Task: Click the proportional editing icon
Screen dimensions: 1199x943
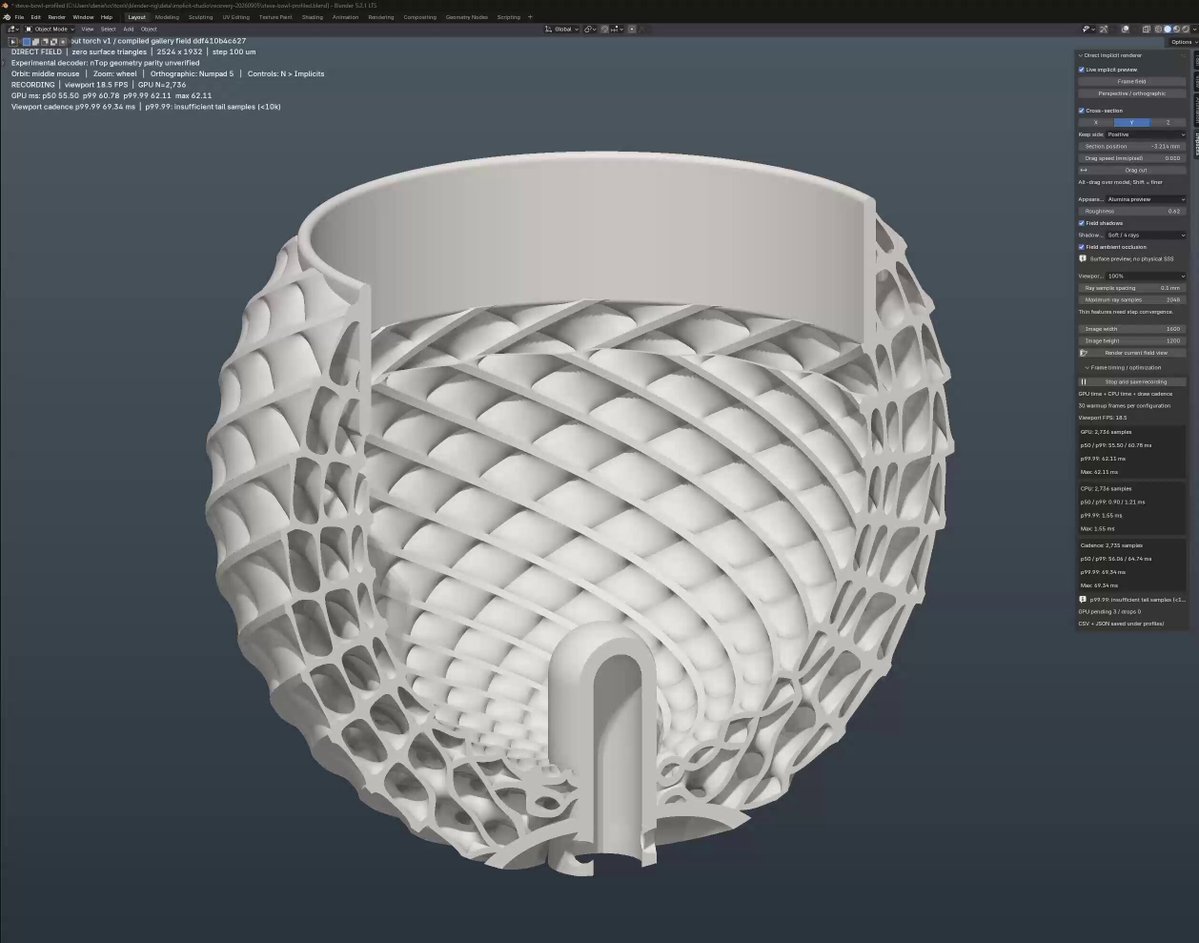Action: (632, 29)
